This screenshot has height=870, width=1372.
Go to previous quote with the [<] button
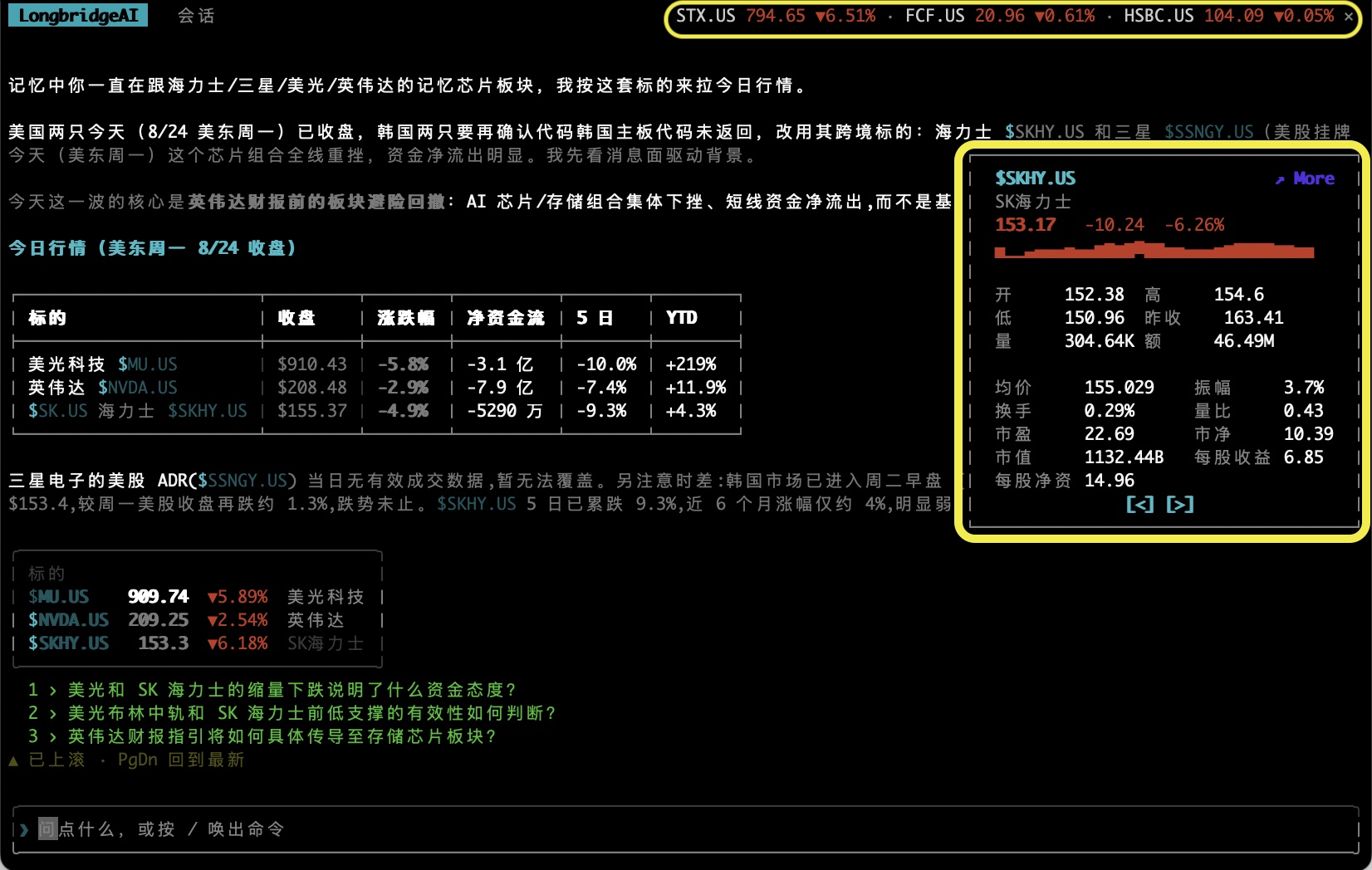(x=1139, y=504)
